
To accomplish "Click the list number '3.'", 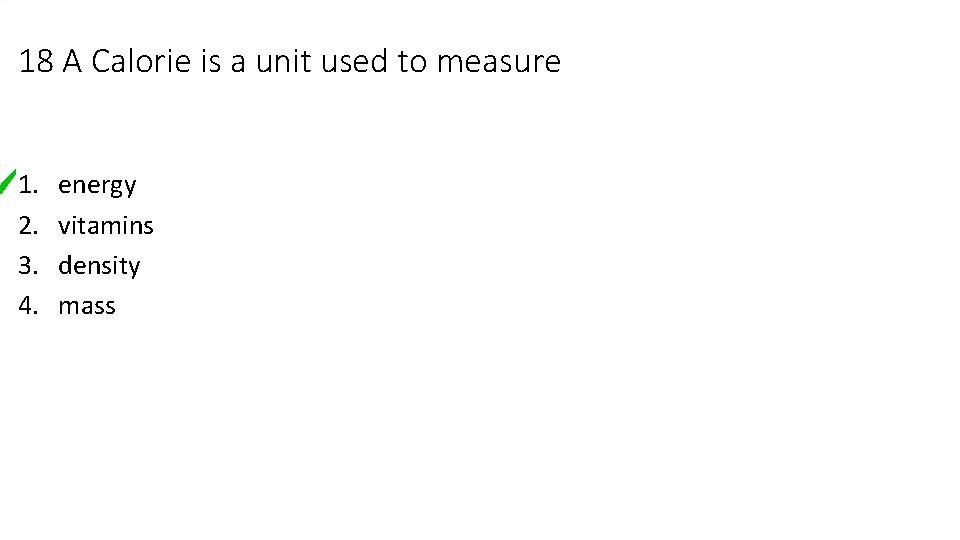I will (x=29, y=266).
